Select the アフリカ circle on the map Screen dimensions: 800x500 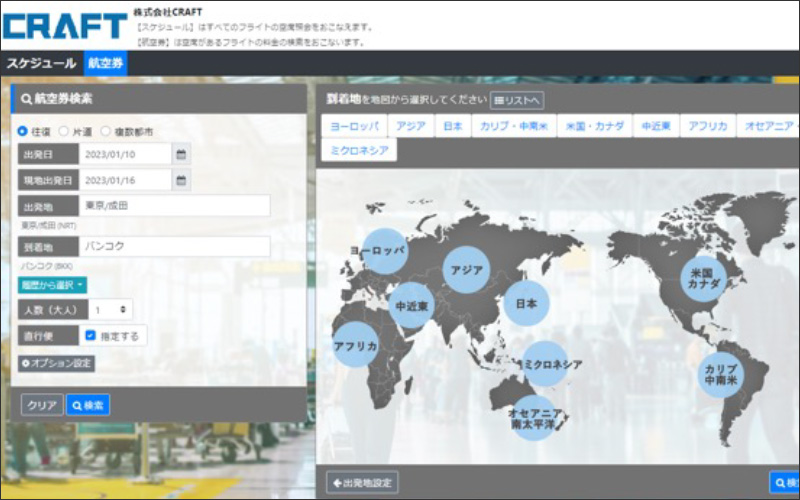(x=356, y=345)
